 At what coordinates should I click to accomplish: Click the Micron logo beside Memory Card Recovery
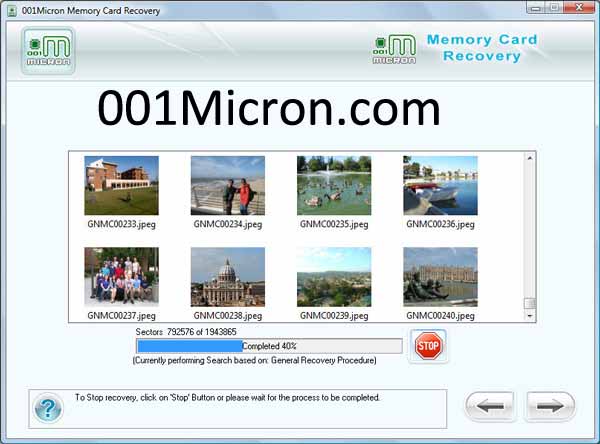394,49
